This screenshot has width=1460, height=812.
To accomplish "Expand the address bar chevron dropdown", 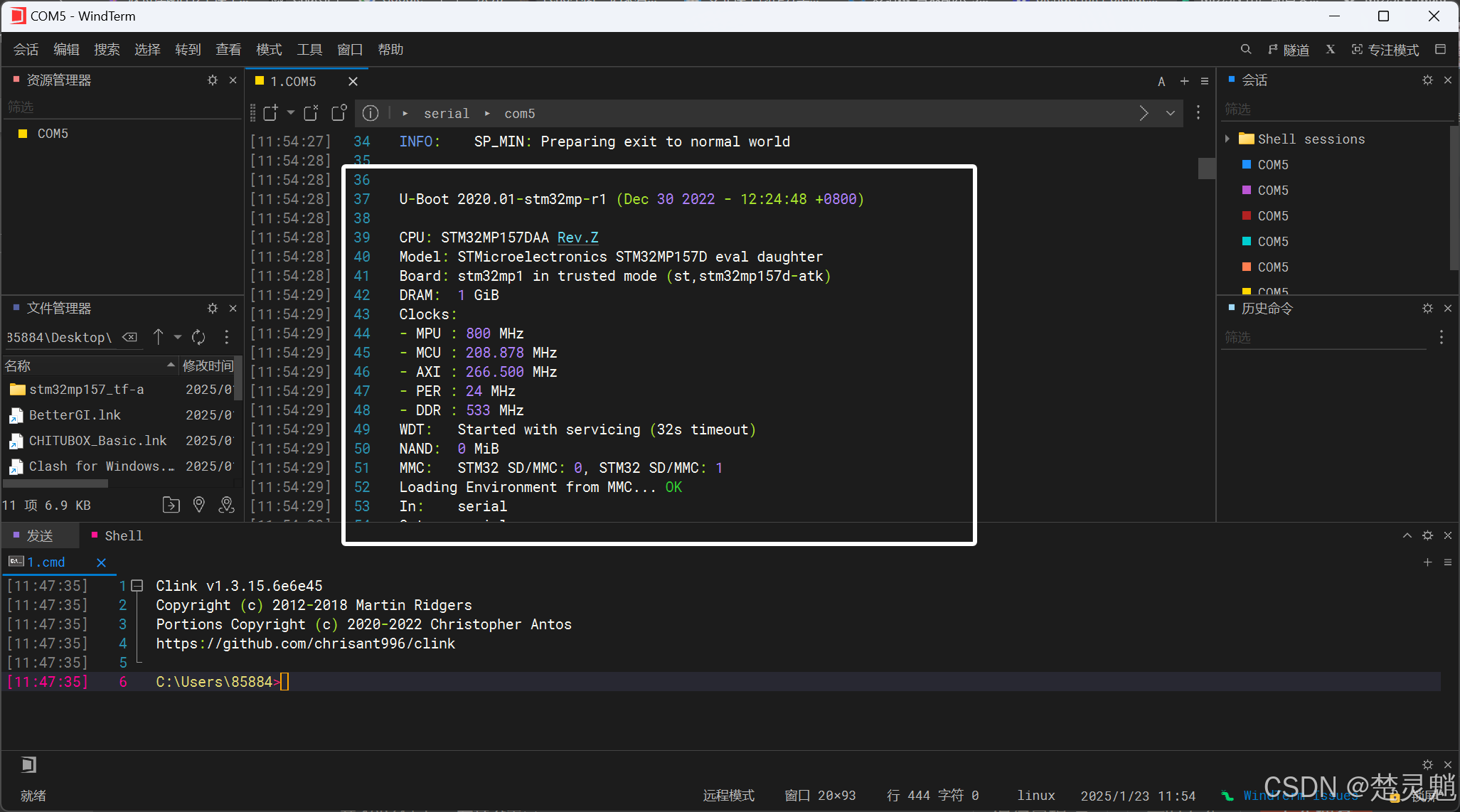I will pyautogui.click(x=1171, y=113).
